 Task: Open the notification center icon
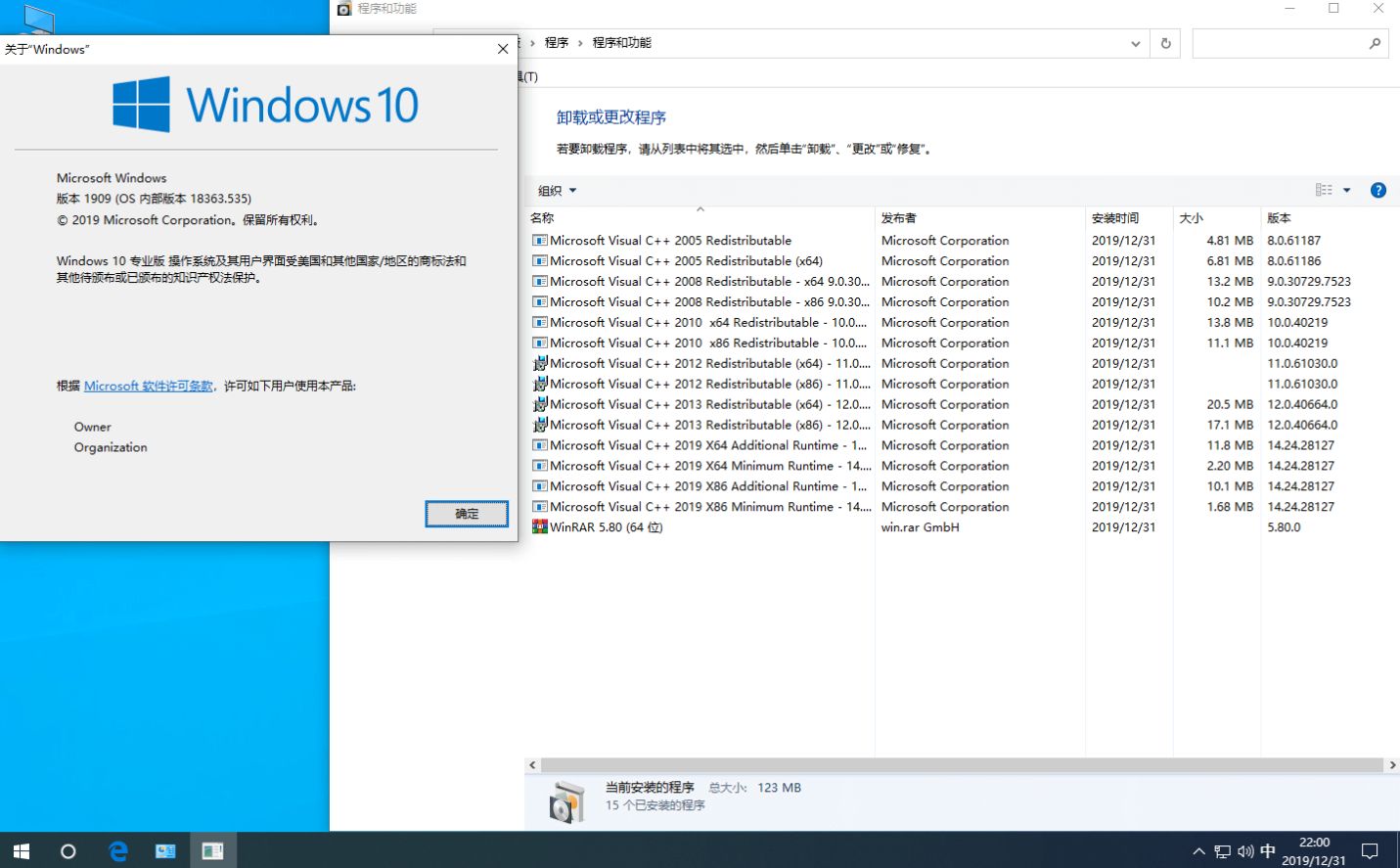(x=1370, y=850)
